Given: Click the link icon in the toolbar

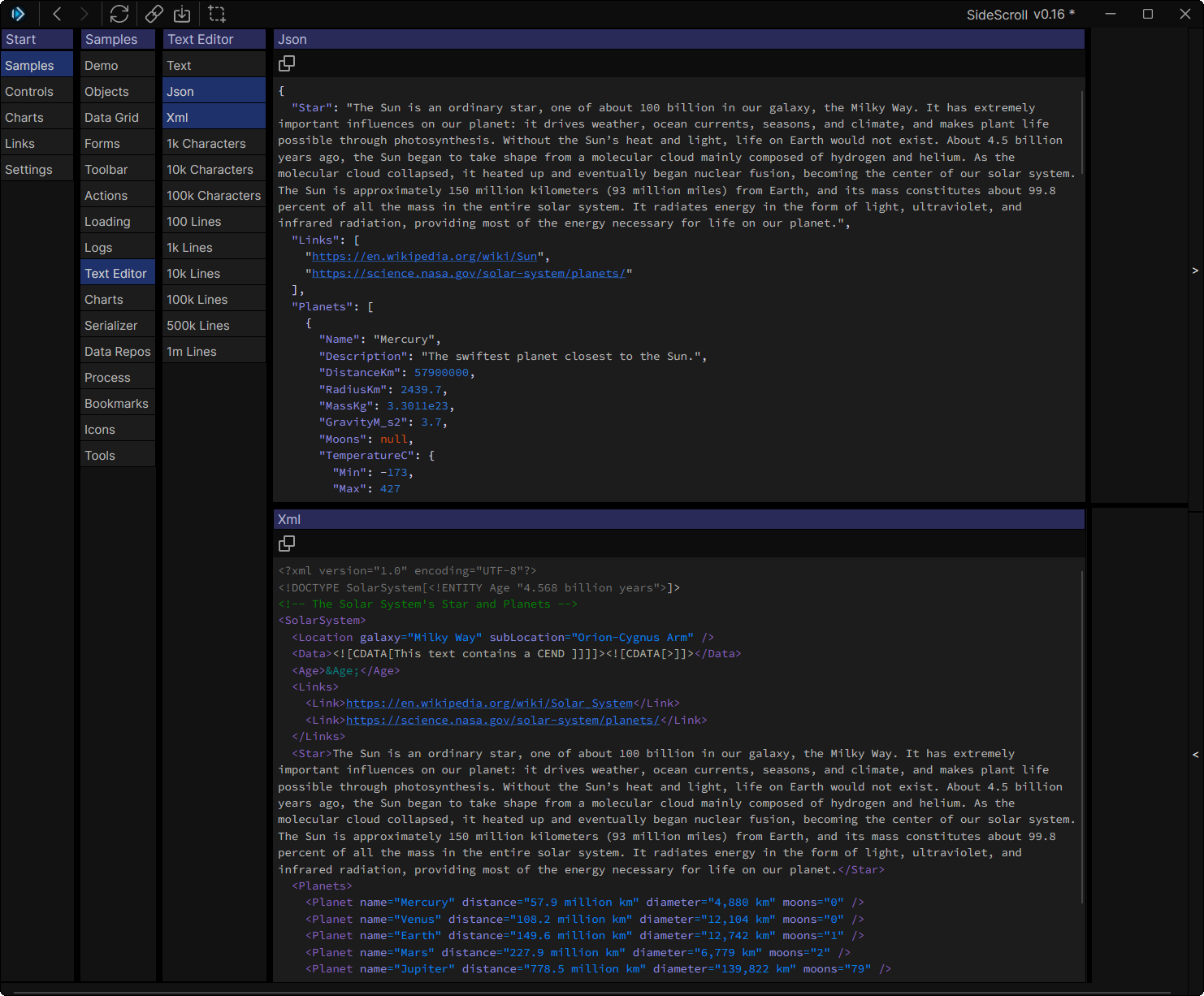Looking at the screenshot, I should [x=154, y=14].
